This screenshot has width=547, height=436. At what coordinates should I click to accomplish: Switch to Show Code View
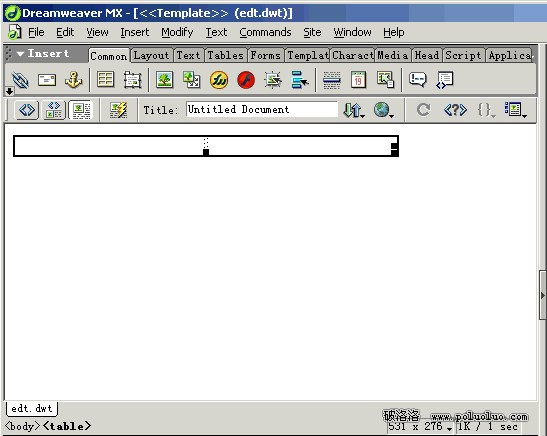[x=27, y=110]
